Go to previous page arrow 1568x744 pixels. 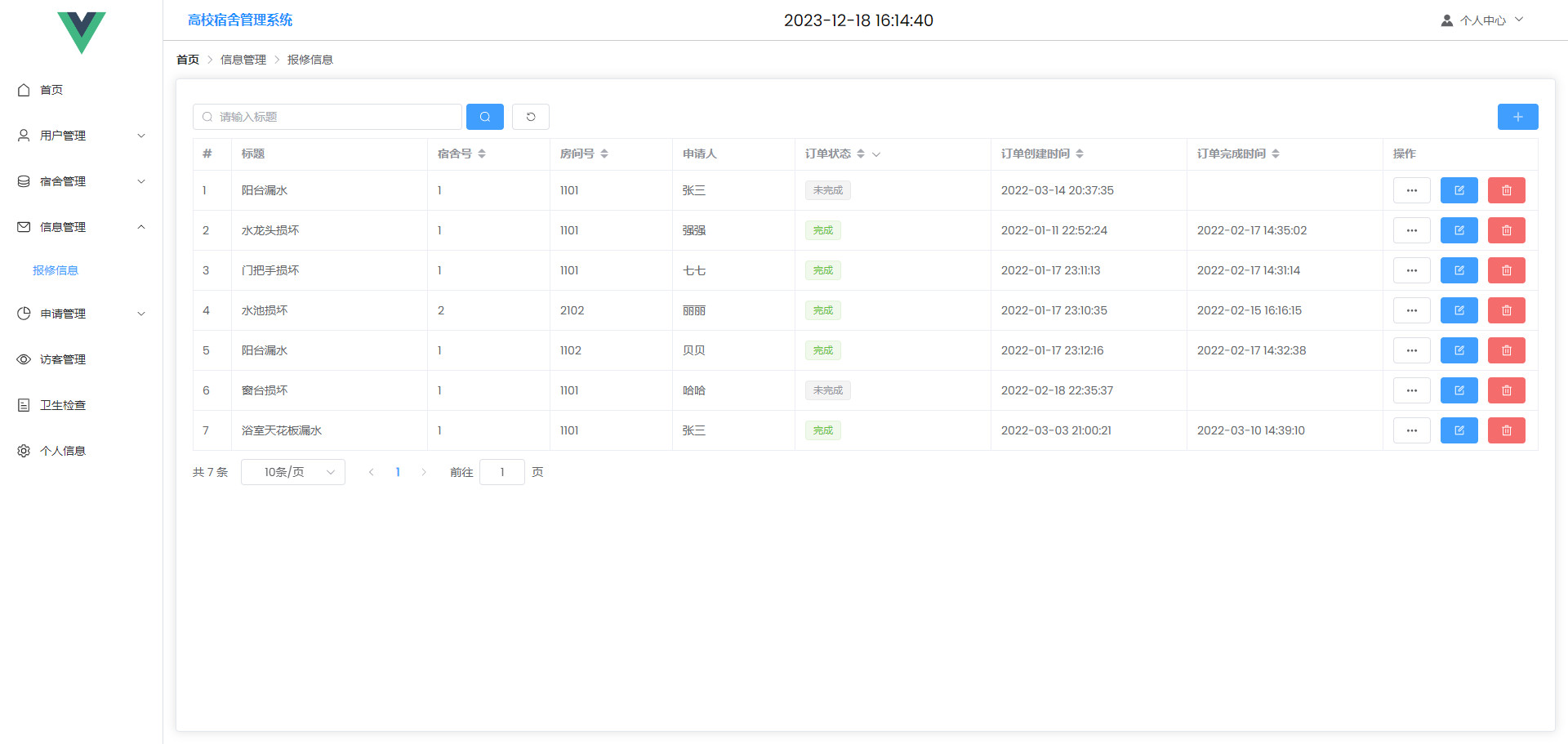(x=372, y=472)
